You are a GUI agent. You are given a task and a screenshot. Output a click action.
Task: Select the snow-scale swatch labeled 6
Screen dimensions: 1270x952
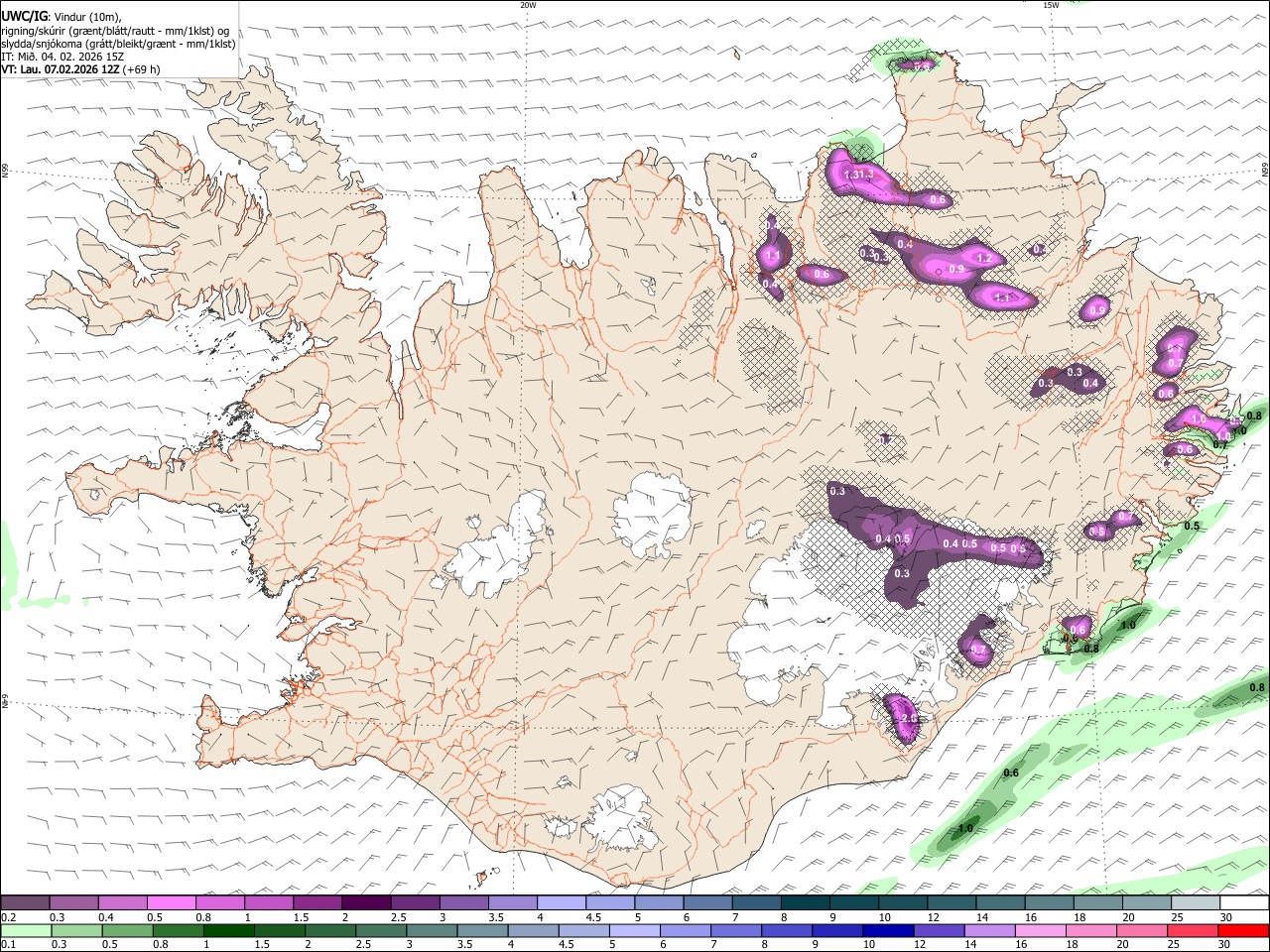[x=707, y=903]
